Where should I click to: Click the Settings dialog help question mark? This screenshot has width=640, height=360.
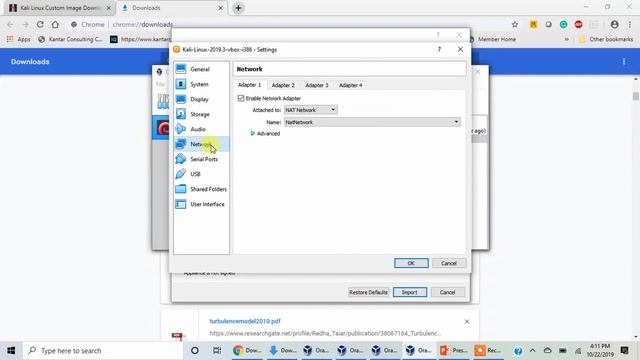tap(439, 49)
